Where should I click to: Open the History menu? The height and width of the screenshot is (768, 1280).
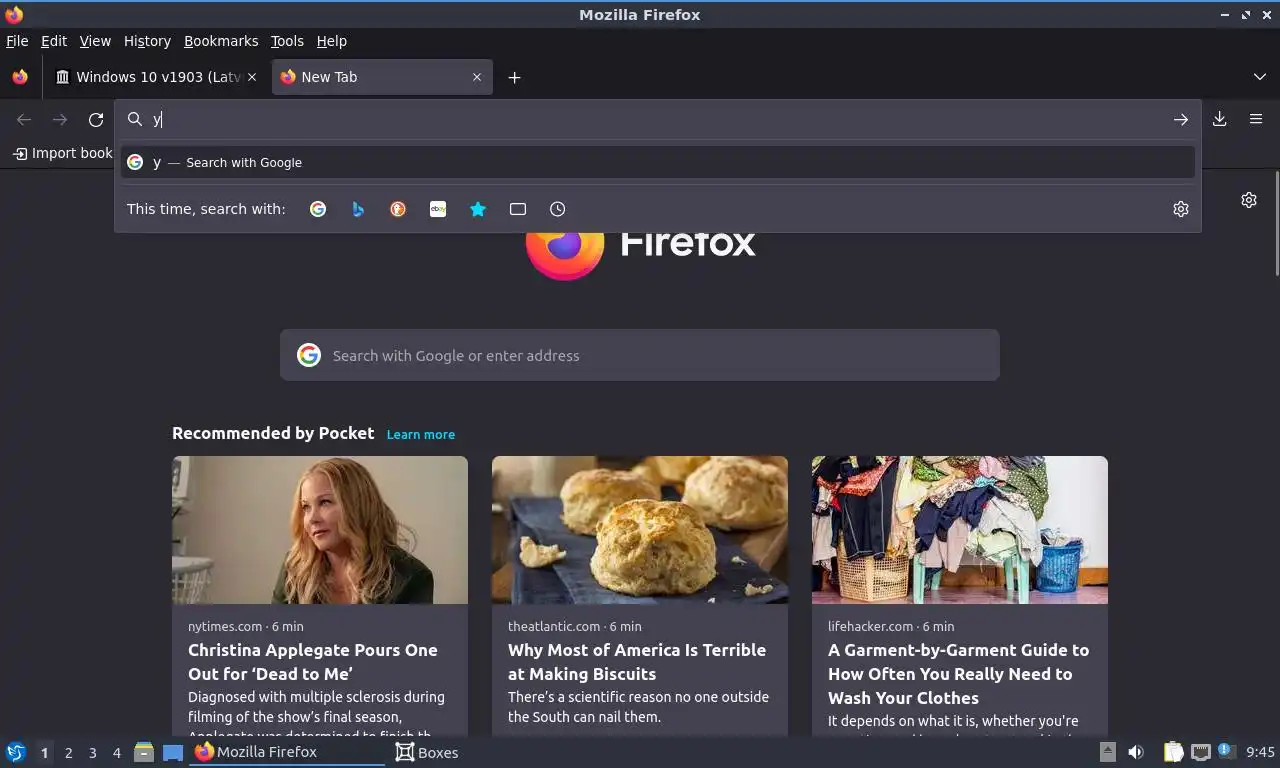(147, 41)
